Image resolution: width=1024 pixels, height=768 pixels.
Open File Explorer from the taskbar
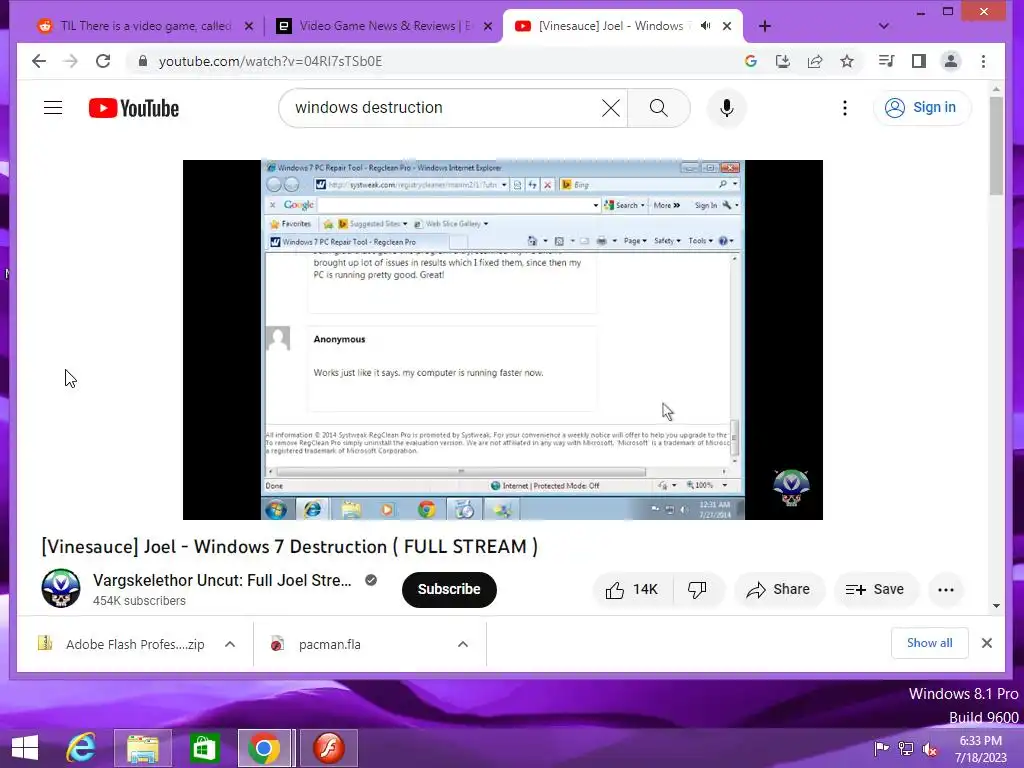(x=142, y=748)
